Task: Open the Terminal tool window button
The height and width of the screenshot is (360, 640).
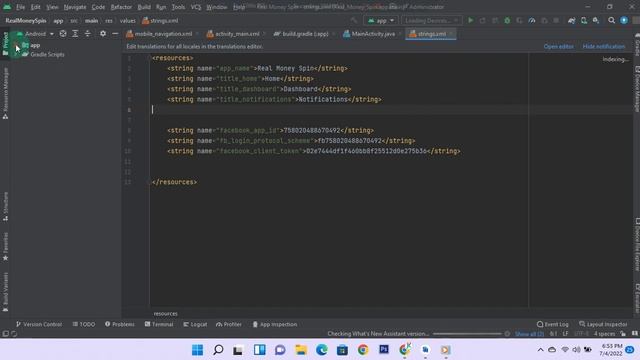Action: click(159, 324)
